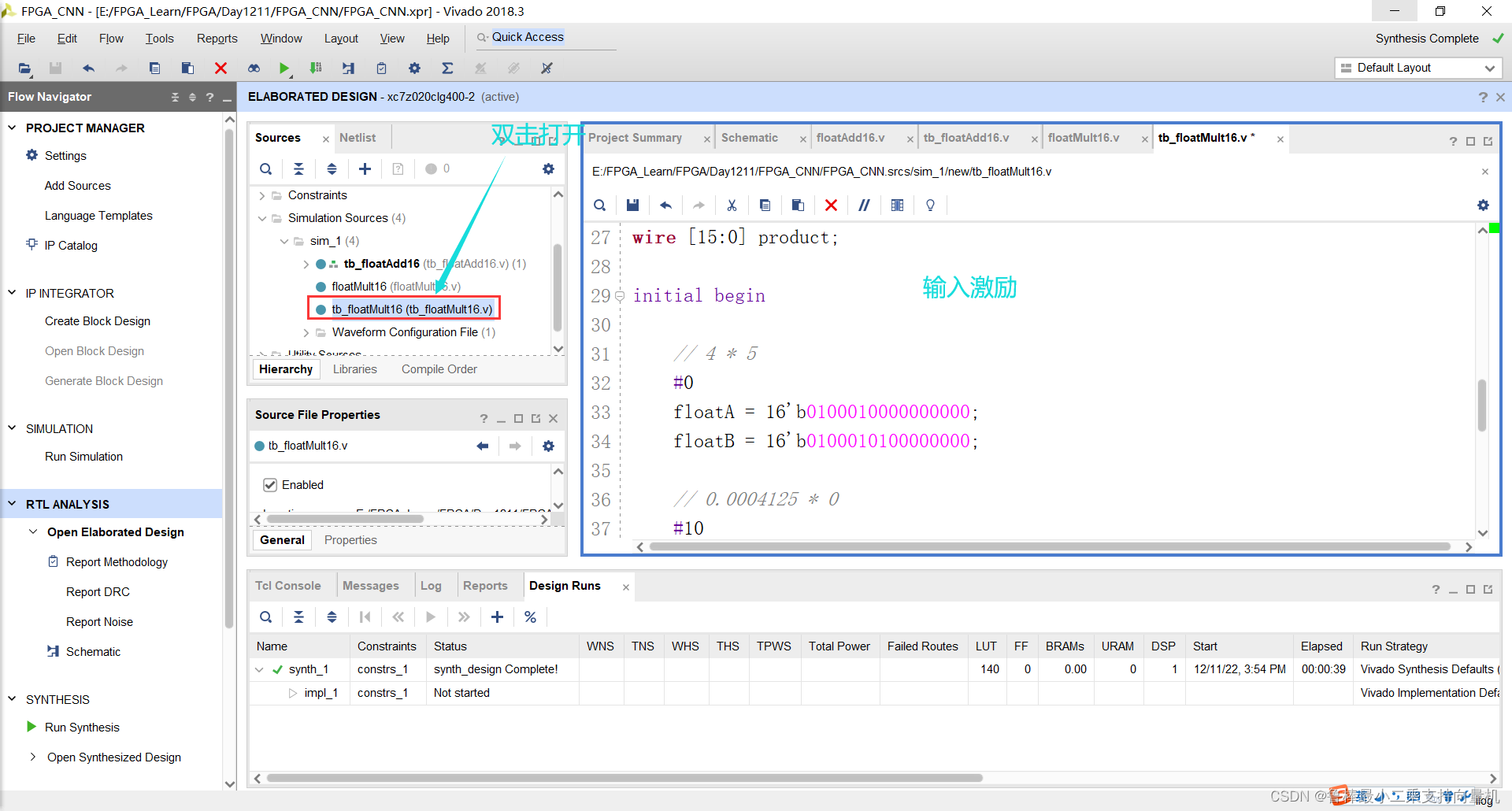The width and height of the screenshot is (1512, 811).
Task: Open the Tools menu
Action: point(159,38)
